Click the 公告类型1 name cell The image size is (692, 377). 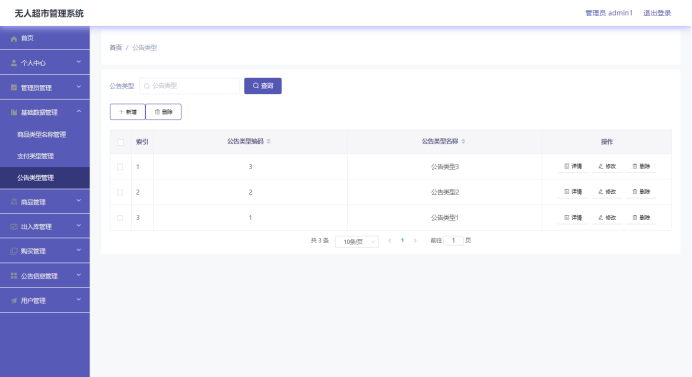coord(445,218)
